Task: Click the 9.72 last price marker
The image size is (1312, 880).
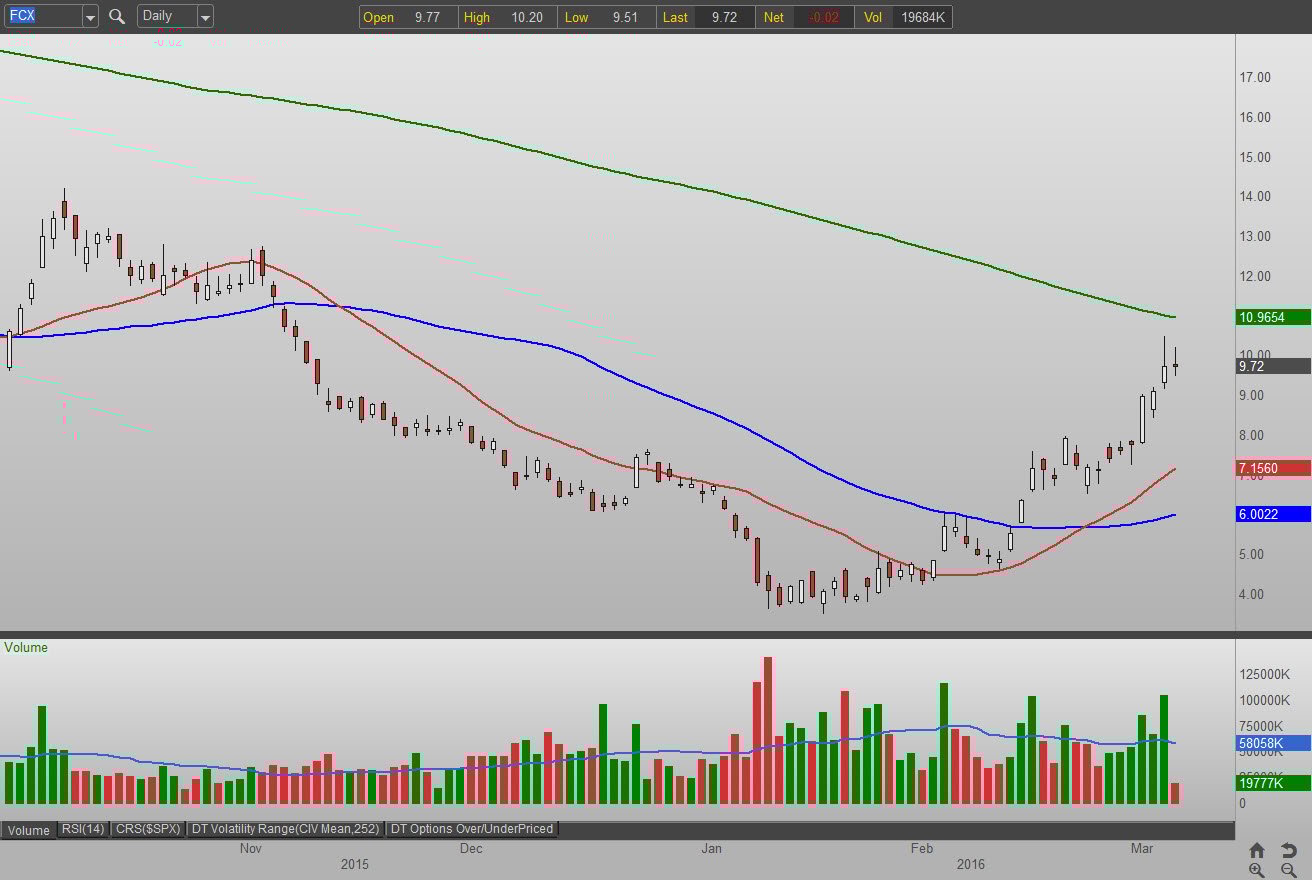Action: [1273, 366]
